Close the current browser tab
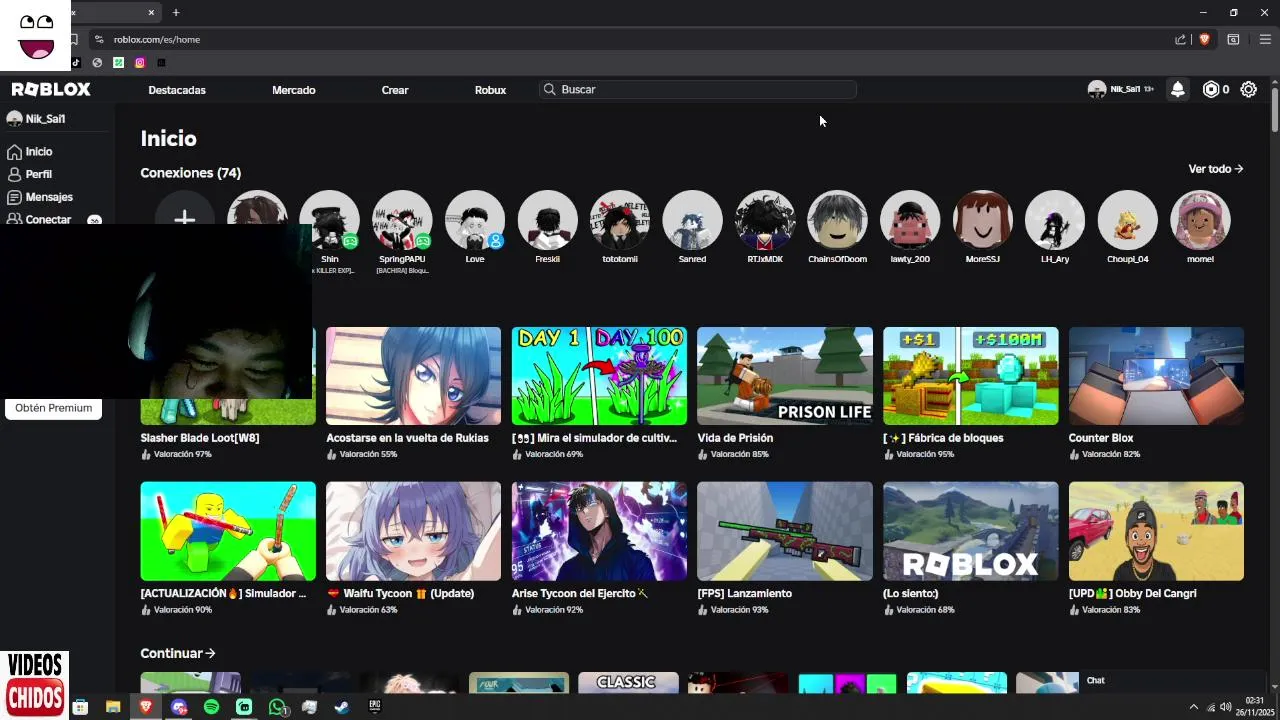Screen dimensions: 1280x720 click(152, 12)
